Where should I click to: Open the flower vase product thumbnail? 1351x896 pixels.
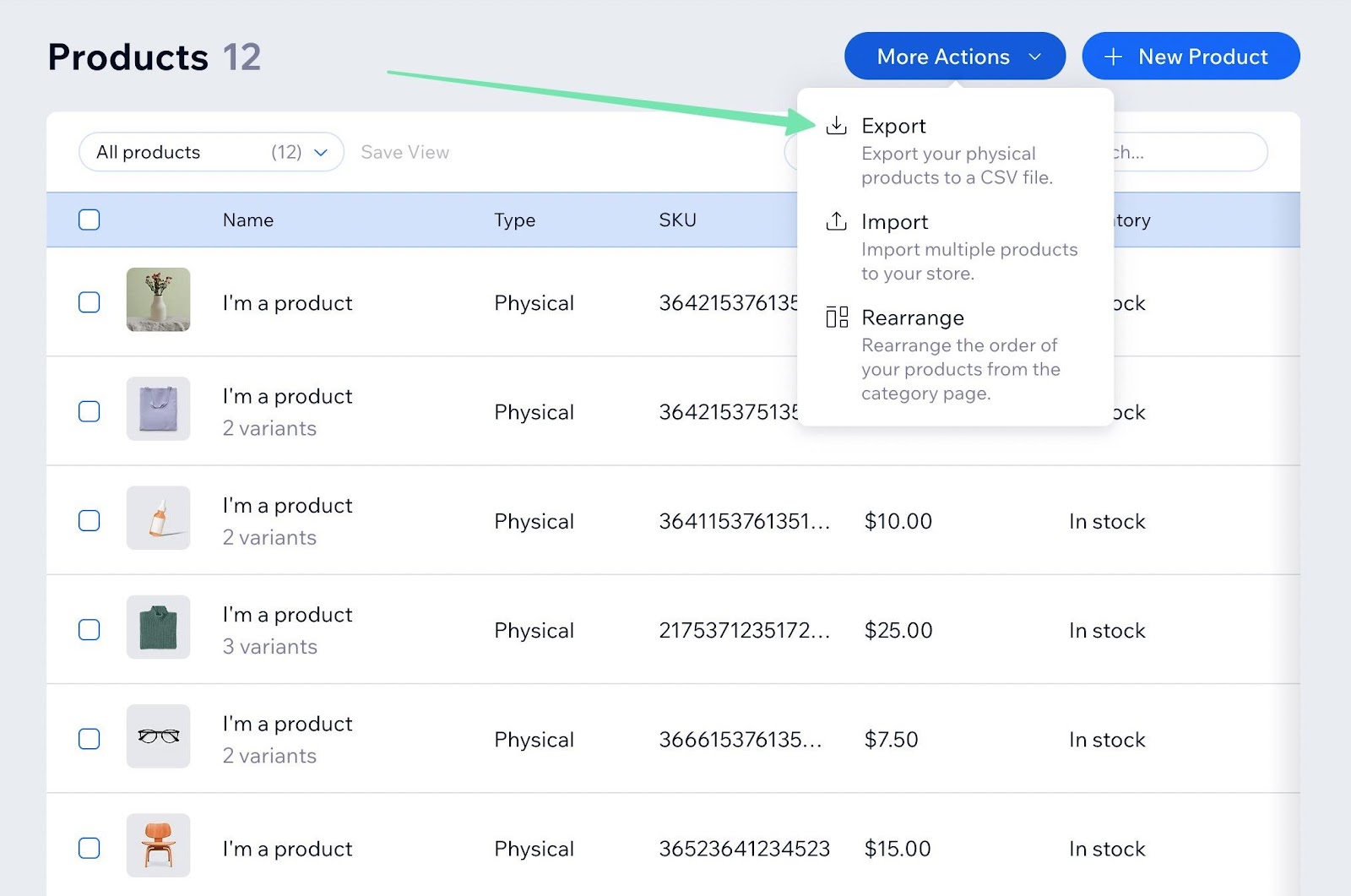tap(158, 300)
